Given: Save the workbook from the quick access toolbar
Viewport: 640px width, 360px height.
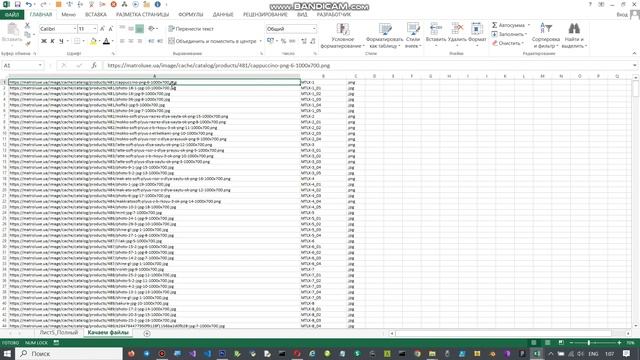Looking at the screenshot, I should pyautogui.click(x=18, y=4).
